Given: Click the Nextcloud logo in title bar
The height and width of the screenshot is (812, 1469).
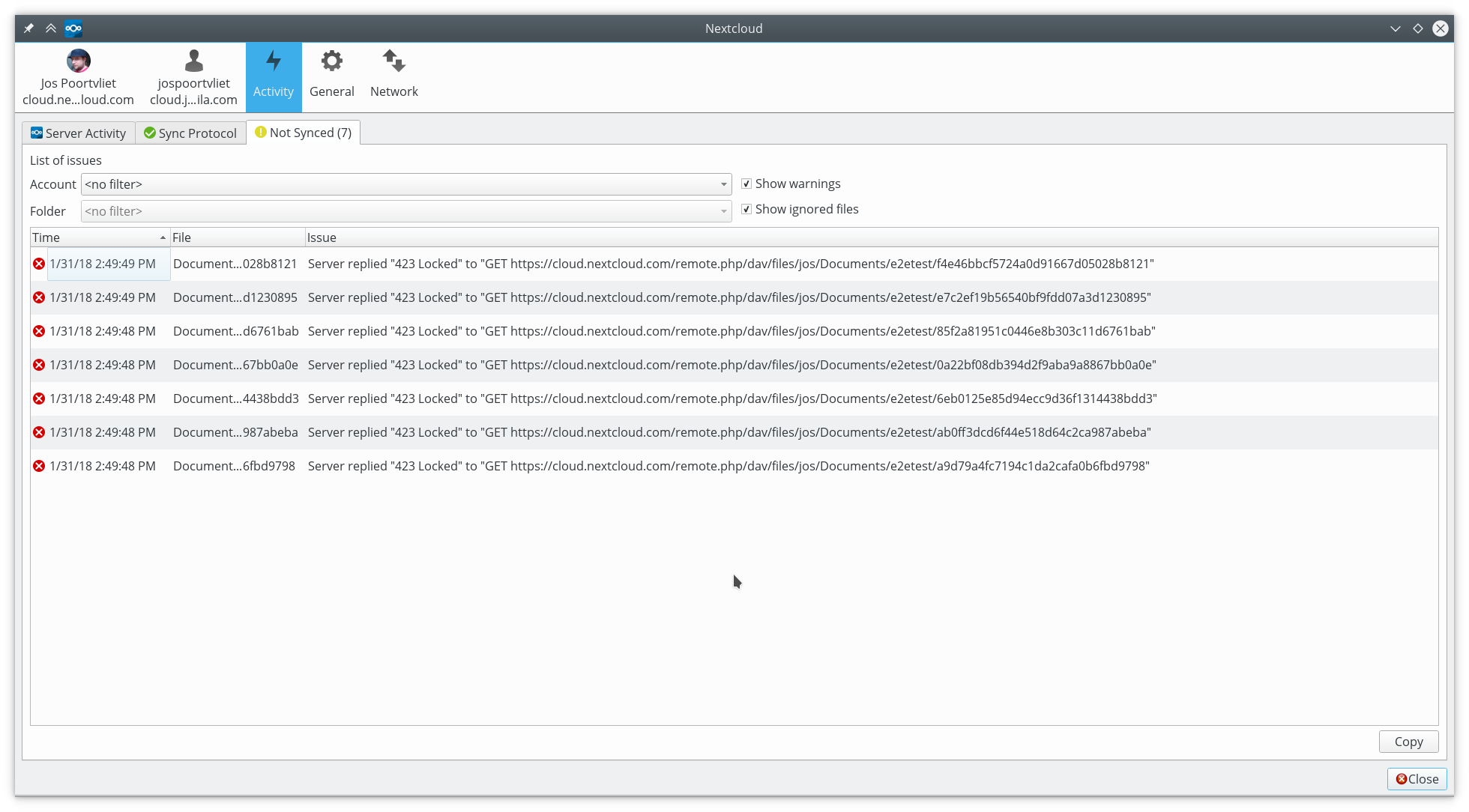Looking at the screenshot, I should tap(73, 28).
